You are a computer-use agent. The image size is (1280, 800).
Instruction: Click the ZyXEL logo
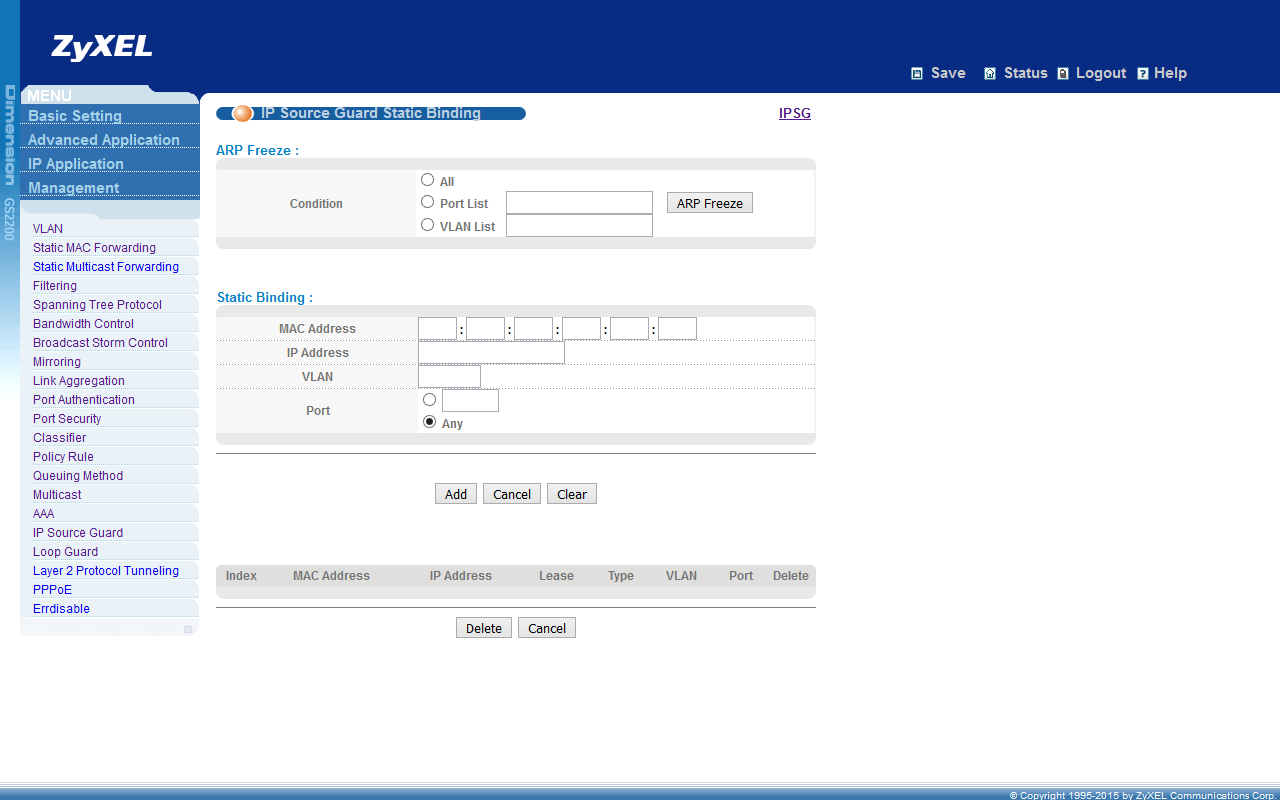pos(102,47)
